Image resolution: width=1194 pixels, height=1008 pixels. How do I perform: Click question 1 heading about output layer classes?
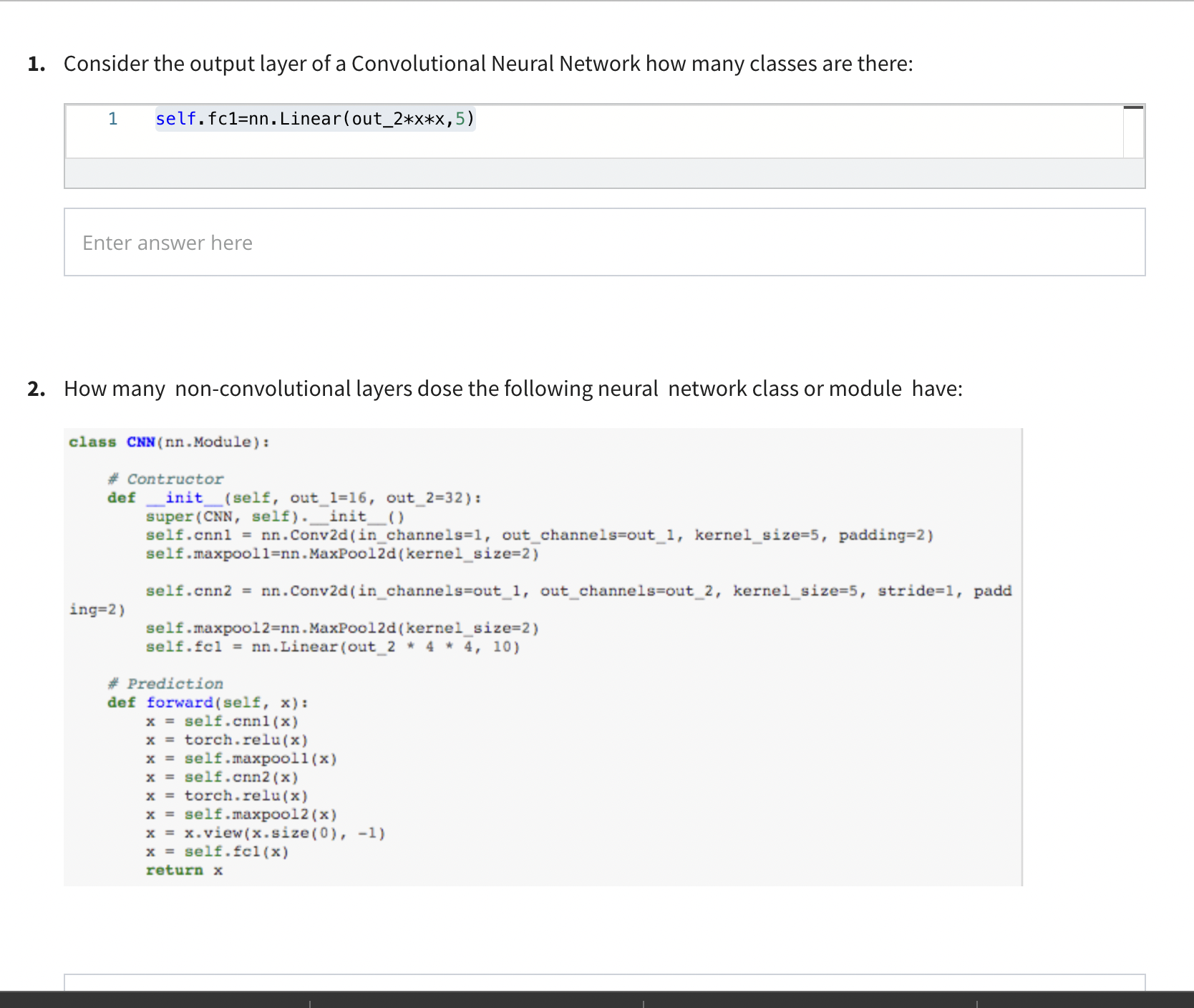[487, 63]
